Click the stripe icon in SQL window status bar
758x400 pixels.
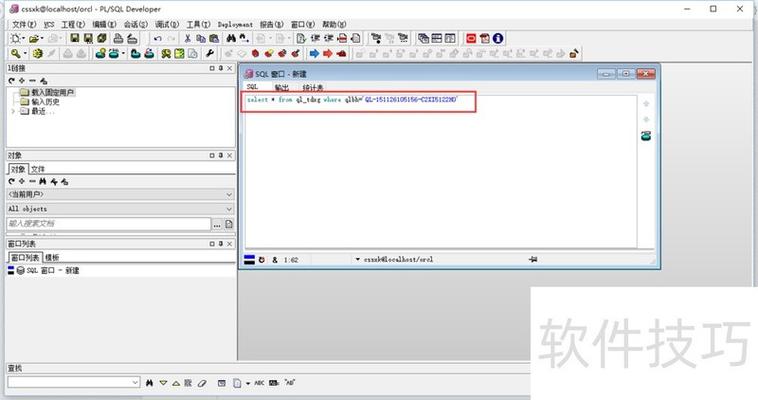(249, 260)
